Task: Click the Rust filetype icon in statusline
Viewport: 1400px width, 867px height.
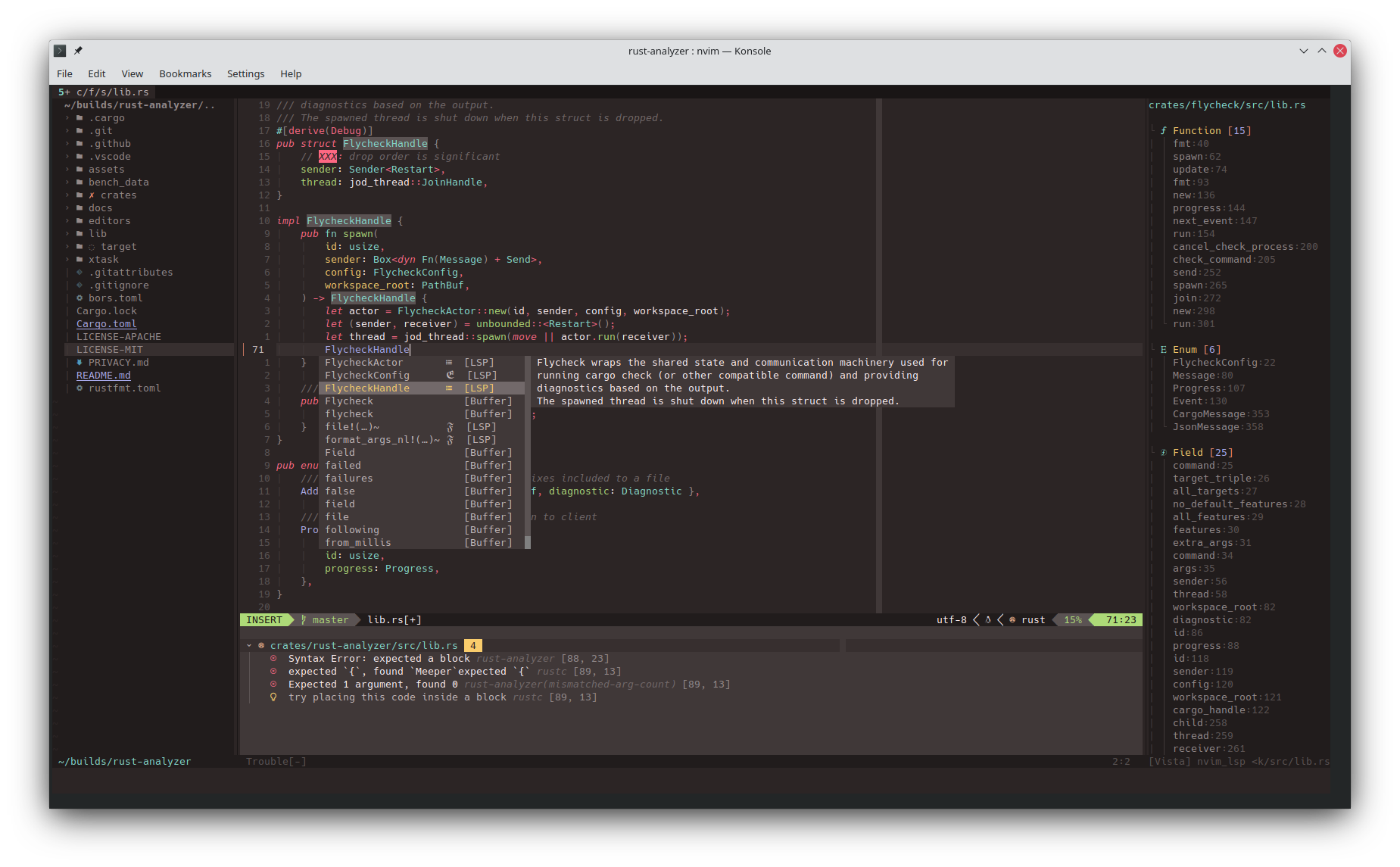Action: (1012, 620)
